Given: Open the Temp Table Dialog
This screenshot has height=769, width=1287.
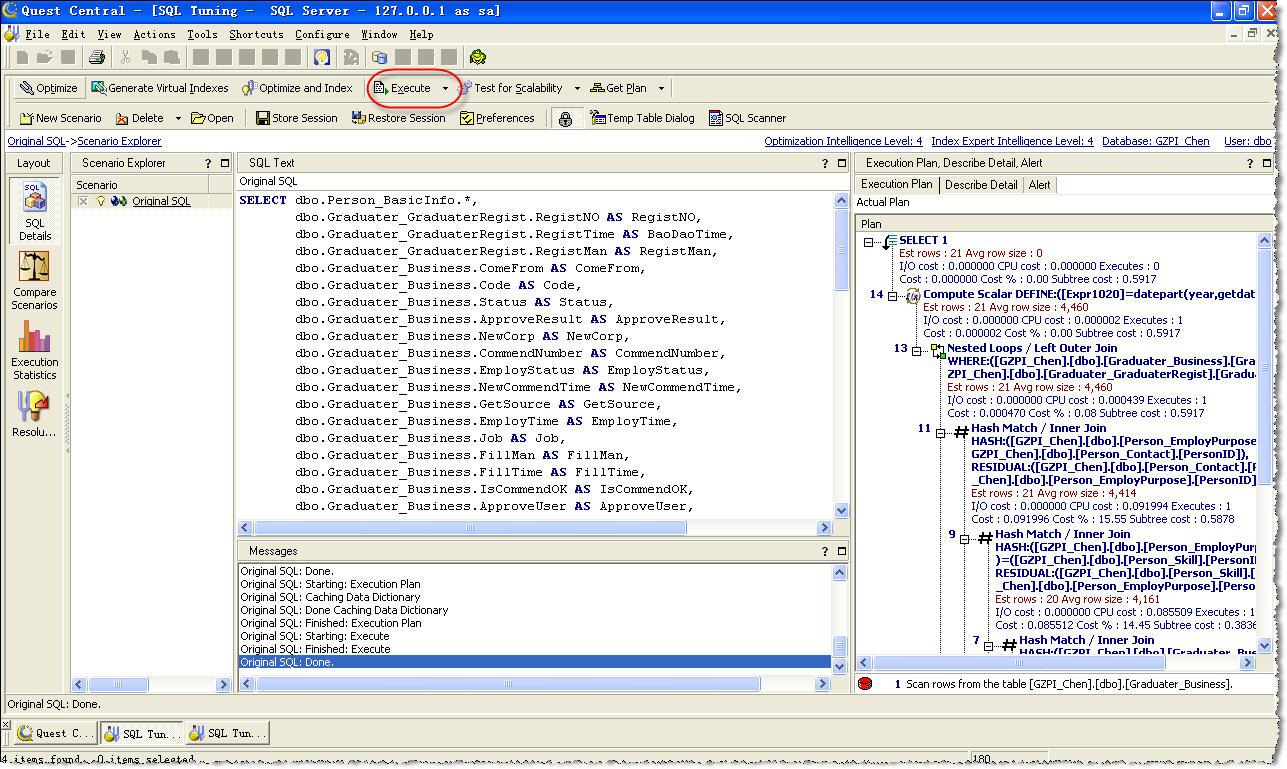Looking at the screenshot, I should click(x=642, y=118).
